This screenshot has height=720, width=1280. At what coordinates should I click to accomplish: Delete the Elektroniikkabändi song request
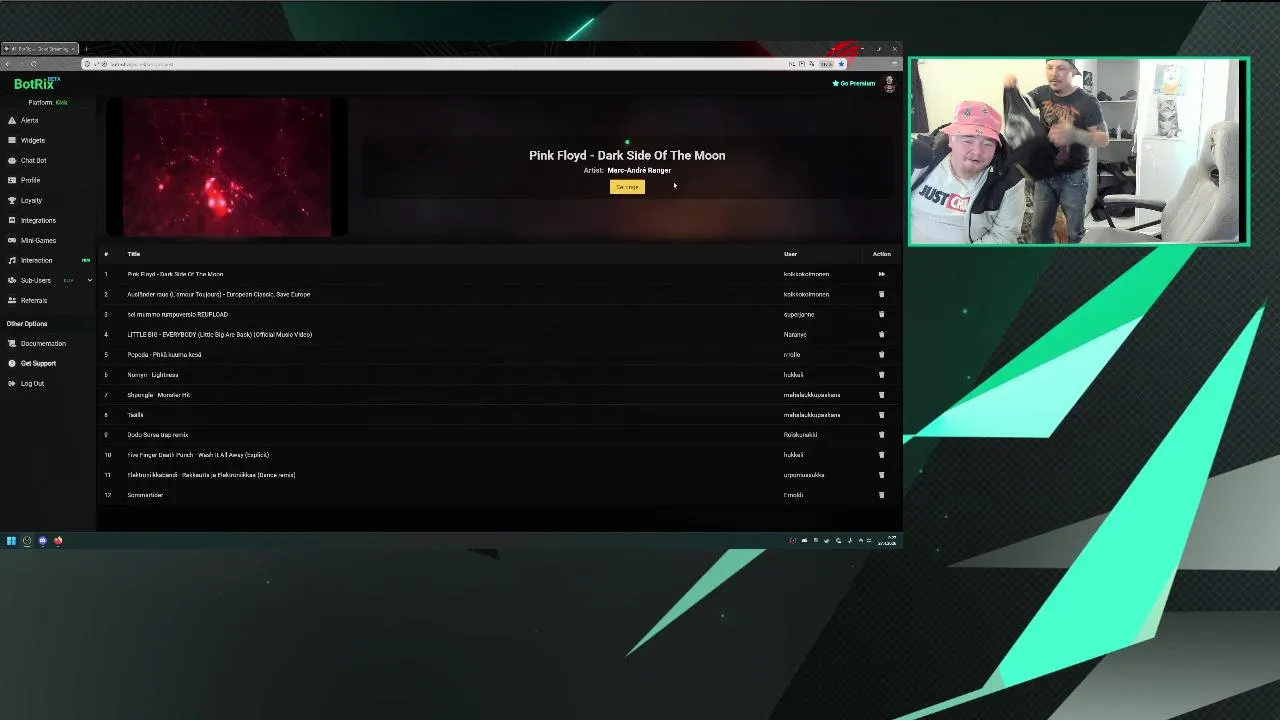click(x=881, y=474)
